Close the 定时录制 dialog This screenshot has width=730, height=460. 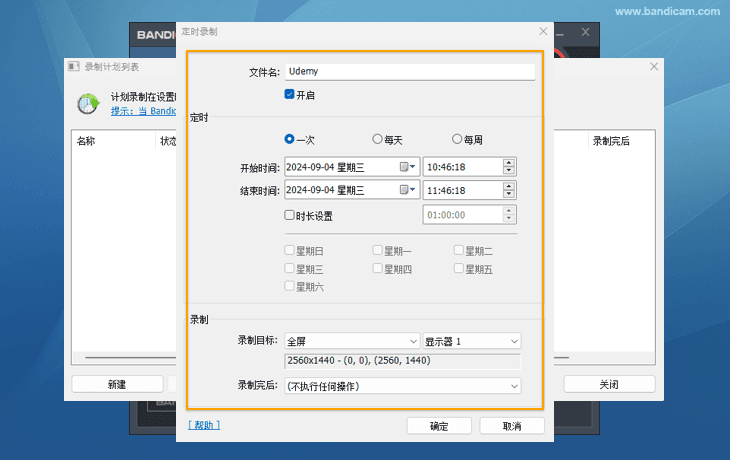[543, 31]
